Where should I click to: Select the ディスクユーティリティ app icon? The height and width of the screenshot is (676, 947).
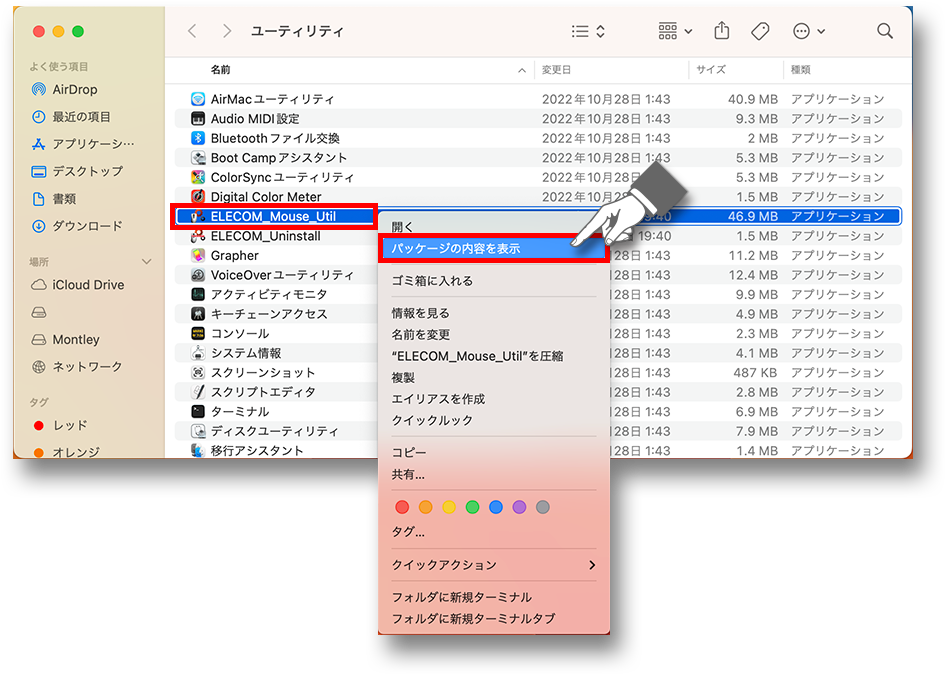click(197, 431)
